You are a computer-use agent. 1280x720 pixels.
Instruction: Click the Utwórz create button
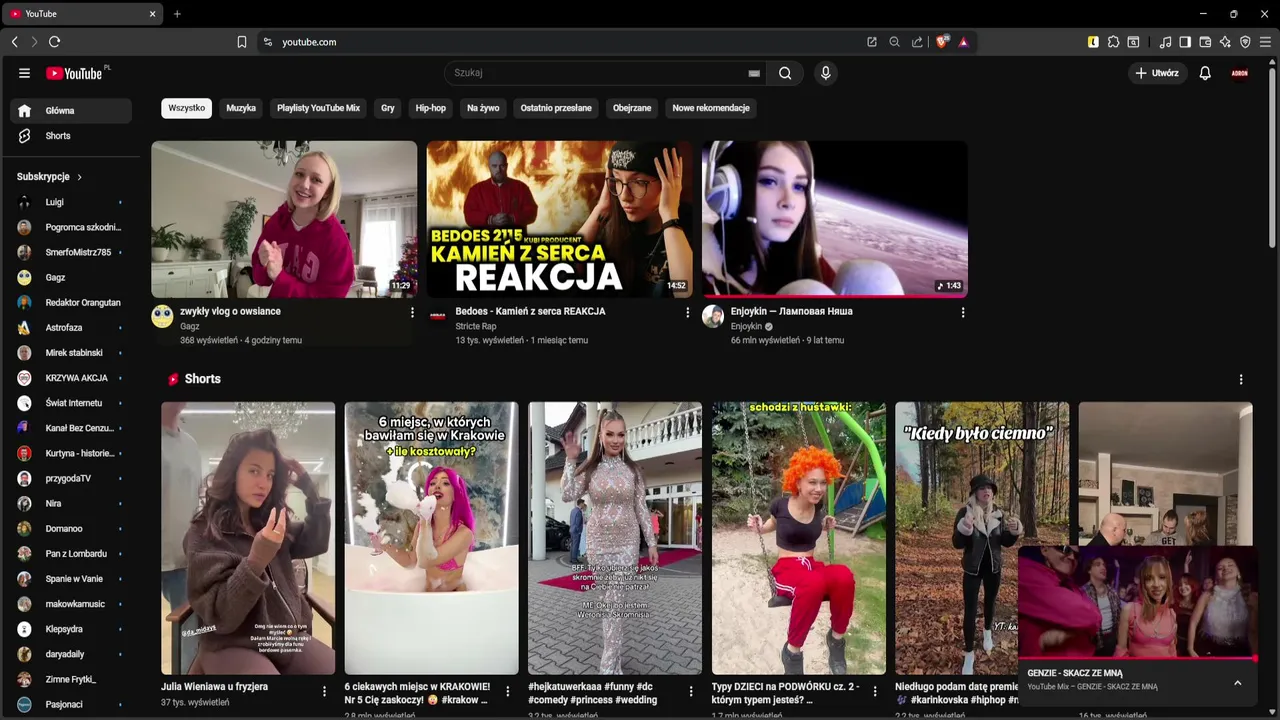1157,73
